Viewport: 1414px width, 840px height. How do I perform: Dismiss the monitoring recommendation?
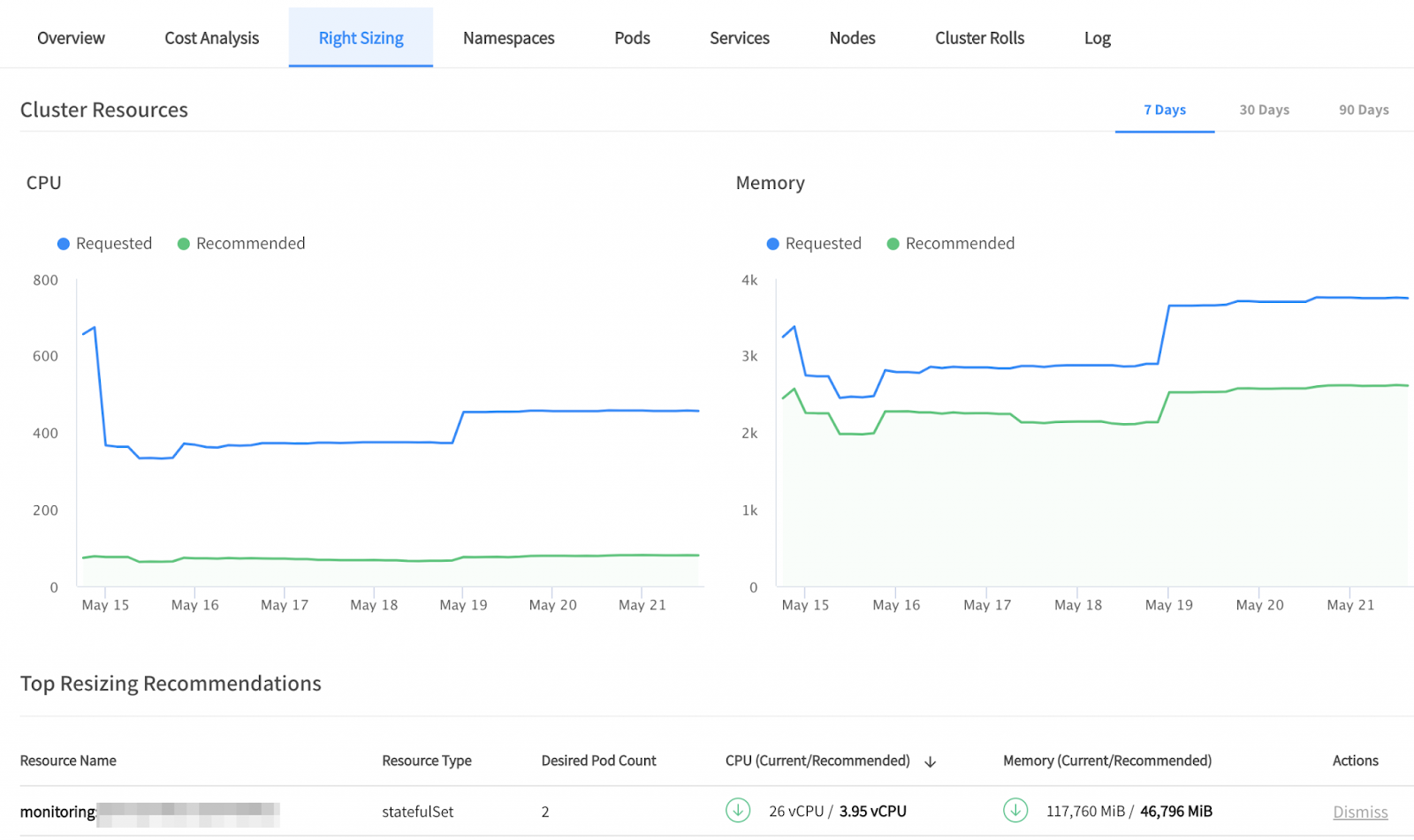[1360, 813]
